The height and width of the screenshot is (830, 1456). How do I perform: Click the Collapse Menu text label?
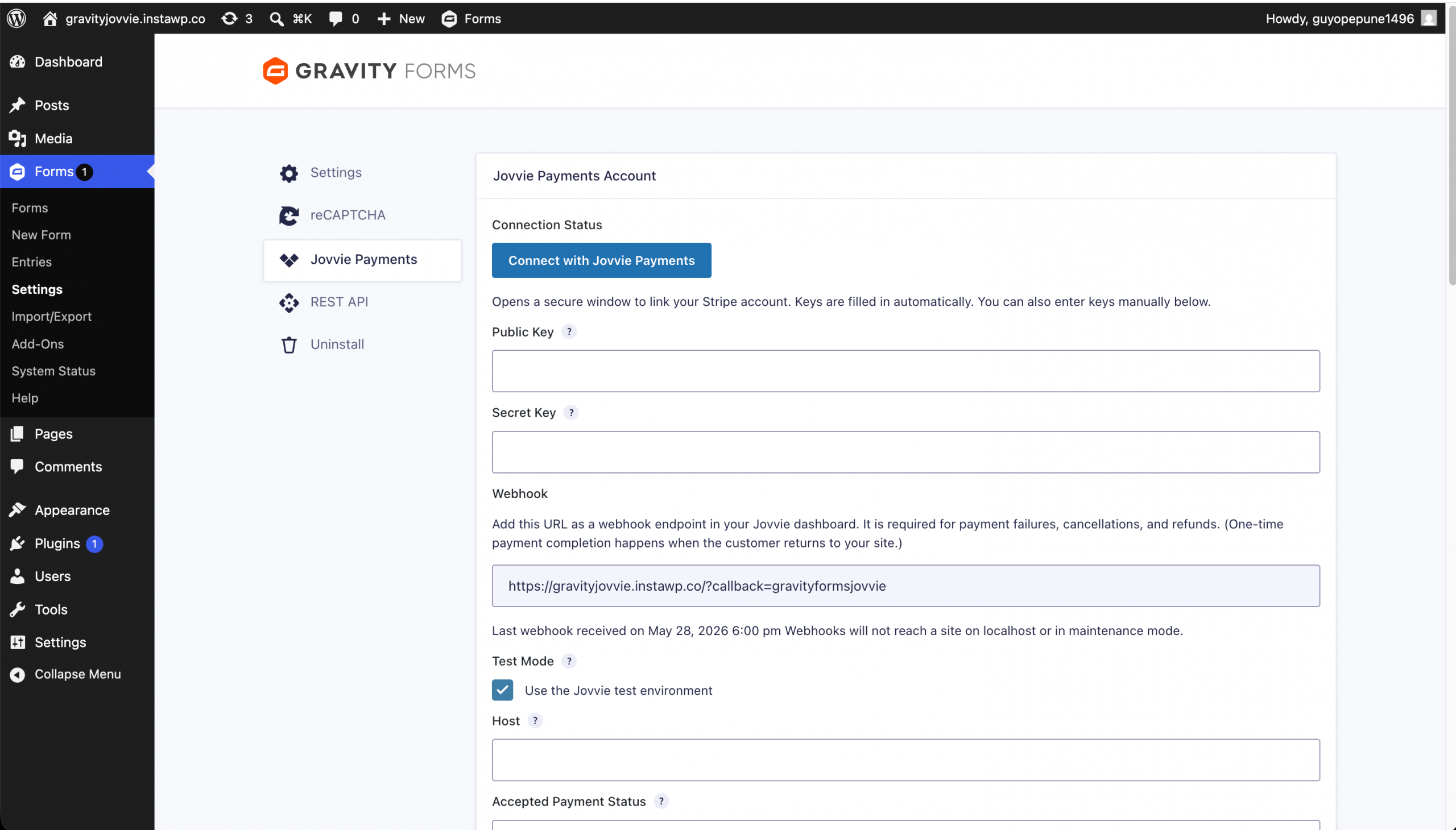coord(77,674)
